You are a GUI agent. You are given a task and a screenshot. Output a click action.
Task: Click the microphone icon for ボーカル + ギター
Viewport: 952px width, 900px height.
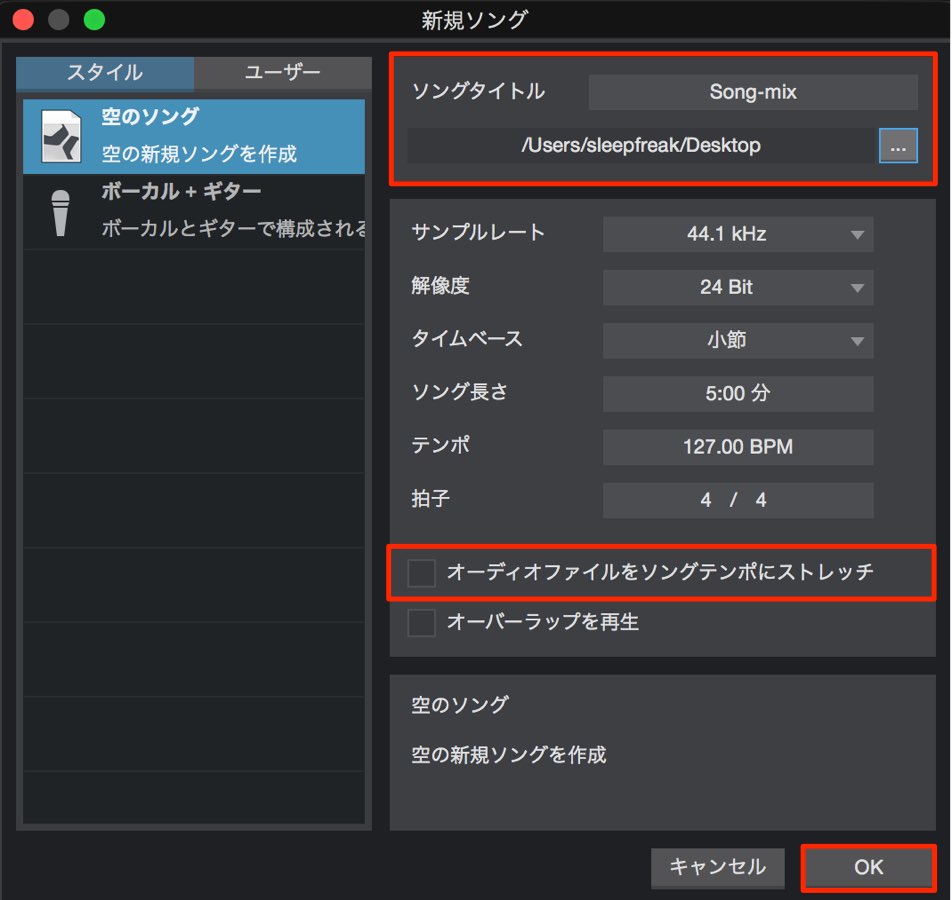click(x=60, y=213)
